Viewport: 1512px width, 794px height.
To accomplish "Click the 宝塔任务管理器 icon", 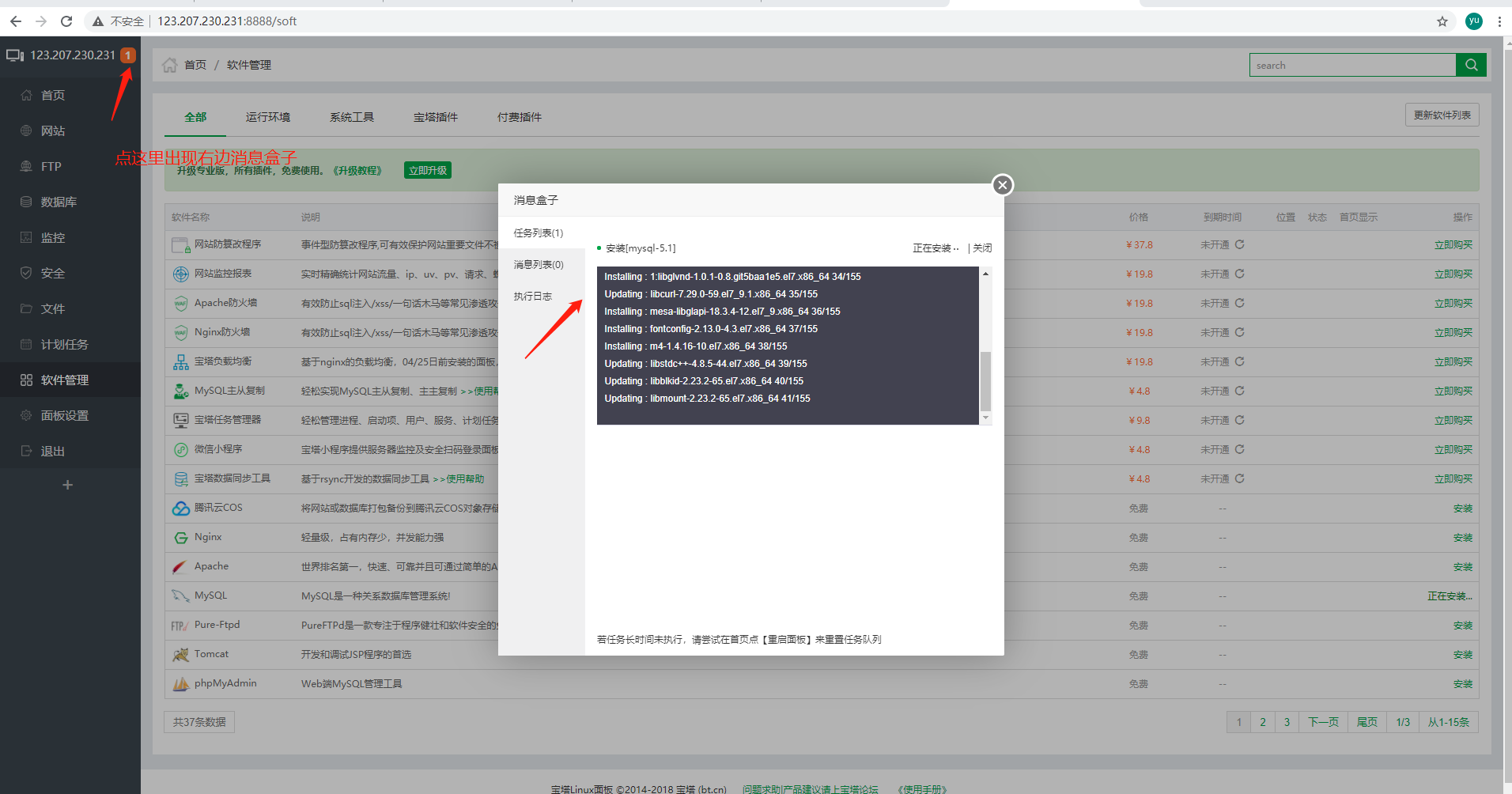I will pos(181,421).
